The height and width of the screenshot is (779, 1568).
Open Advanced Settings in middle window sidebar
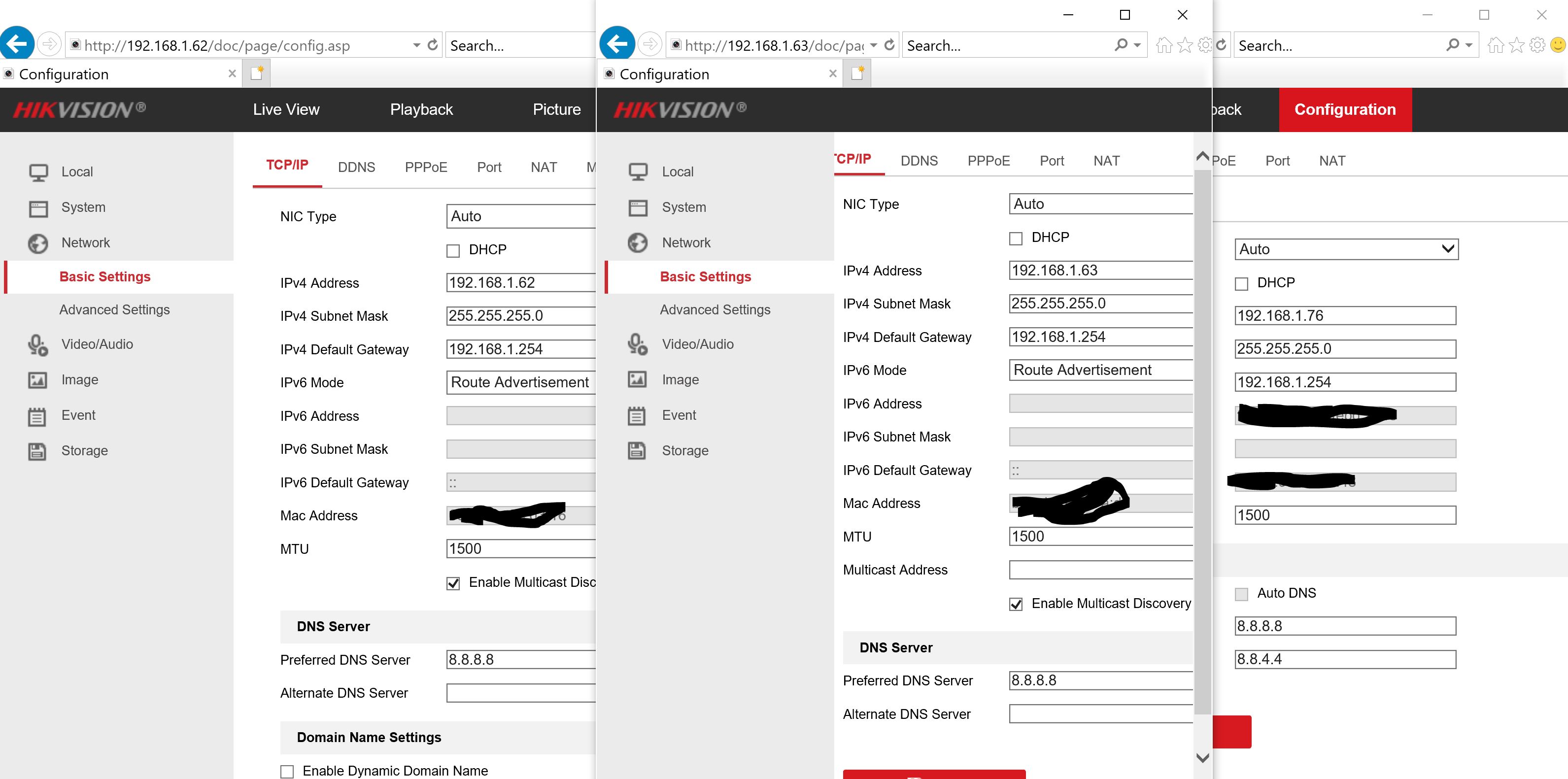715,310
